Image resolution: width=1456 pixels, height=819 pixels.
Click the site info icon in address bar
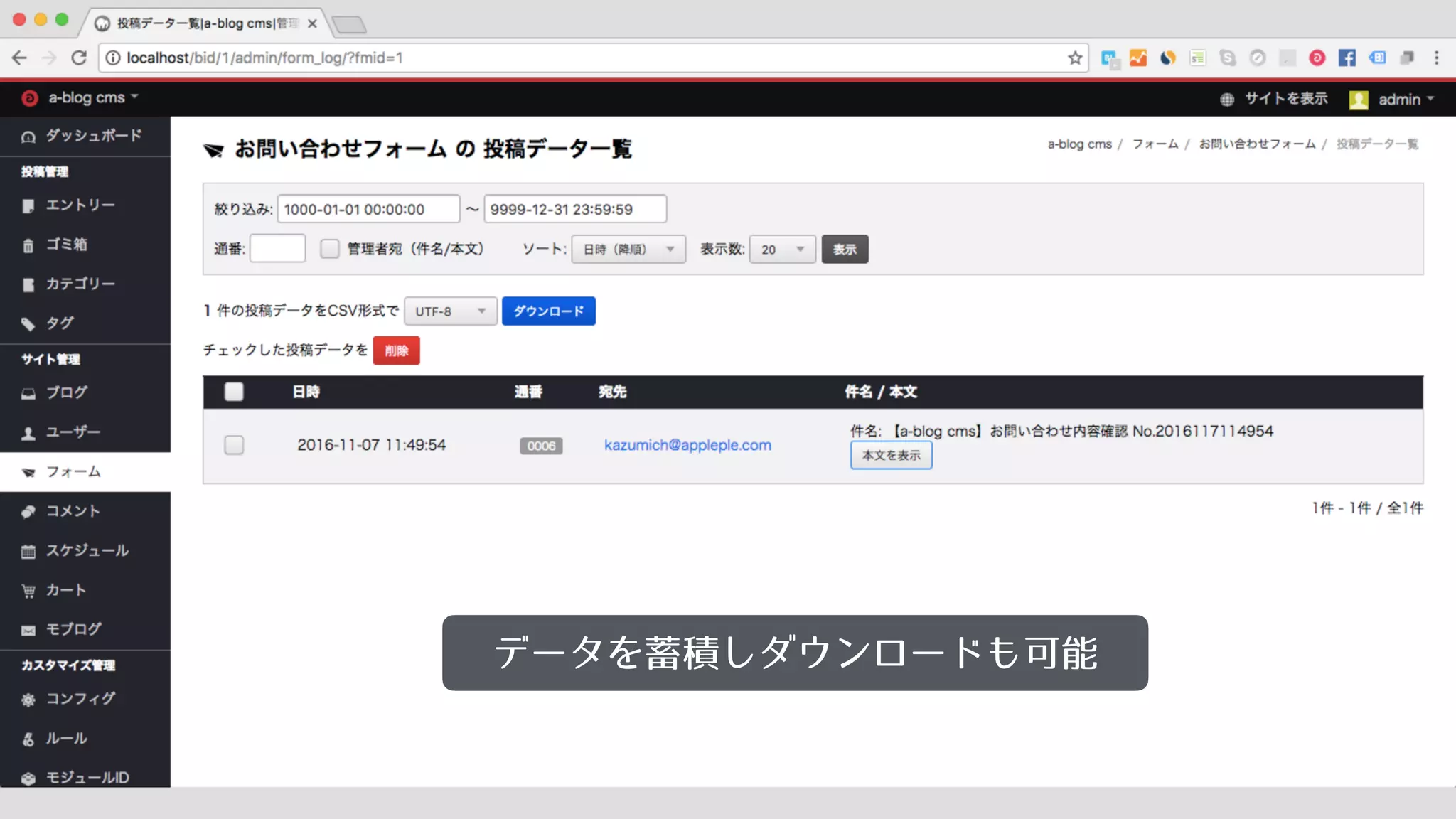tap(112, 58)
